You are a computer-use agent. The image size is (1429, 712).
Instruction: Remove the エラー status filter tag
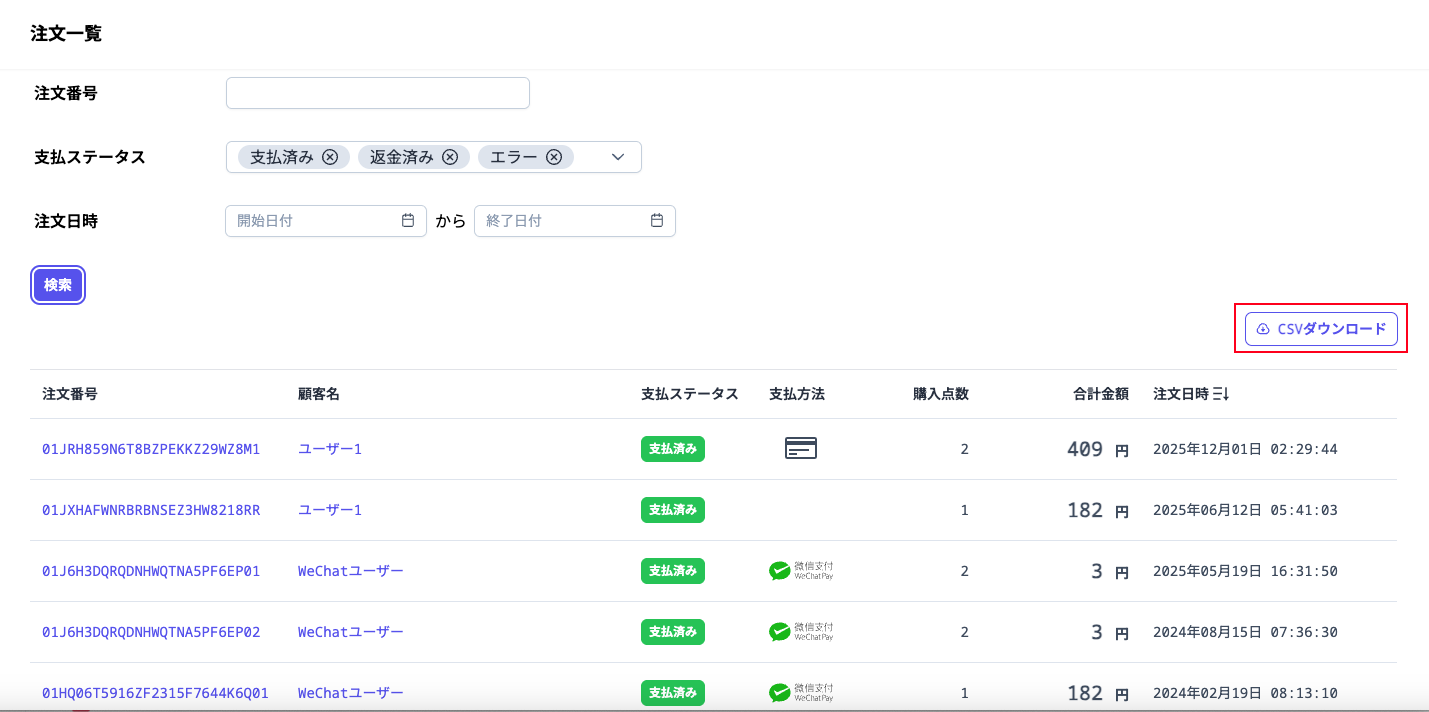pos(554,157)
